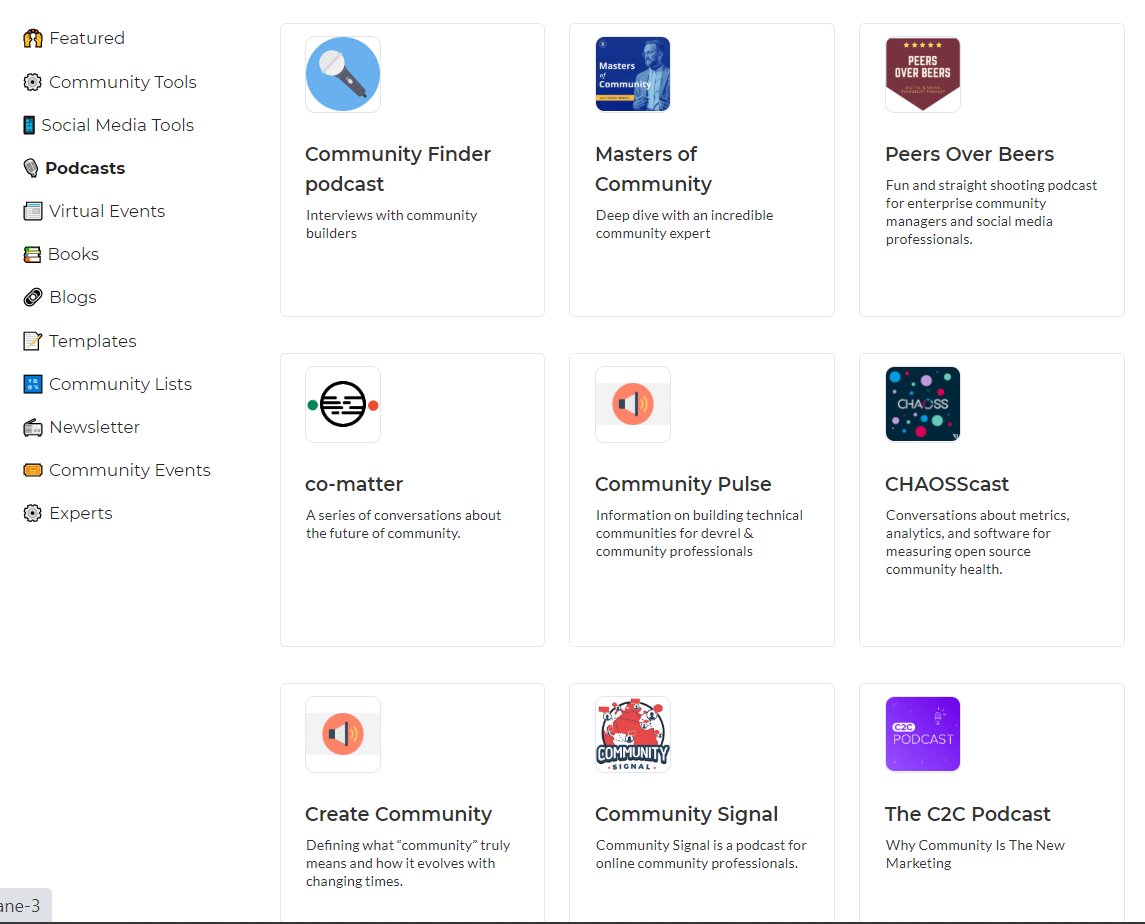
Task: Click the Social Media Tools phone icon
Action: (x=31, y=124)
